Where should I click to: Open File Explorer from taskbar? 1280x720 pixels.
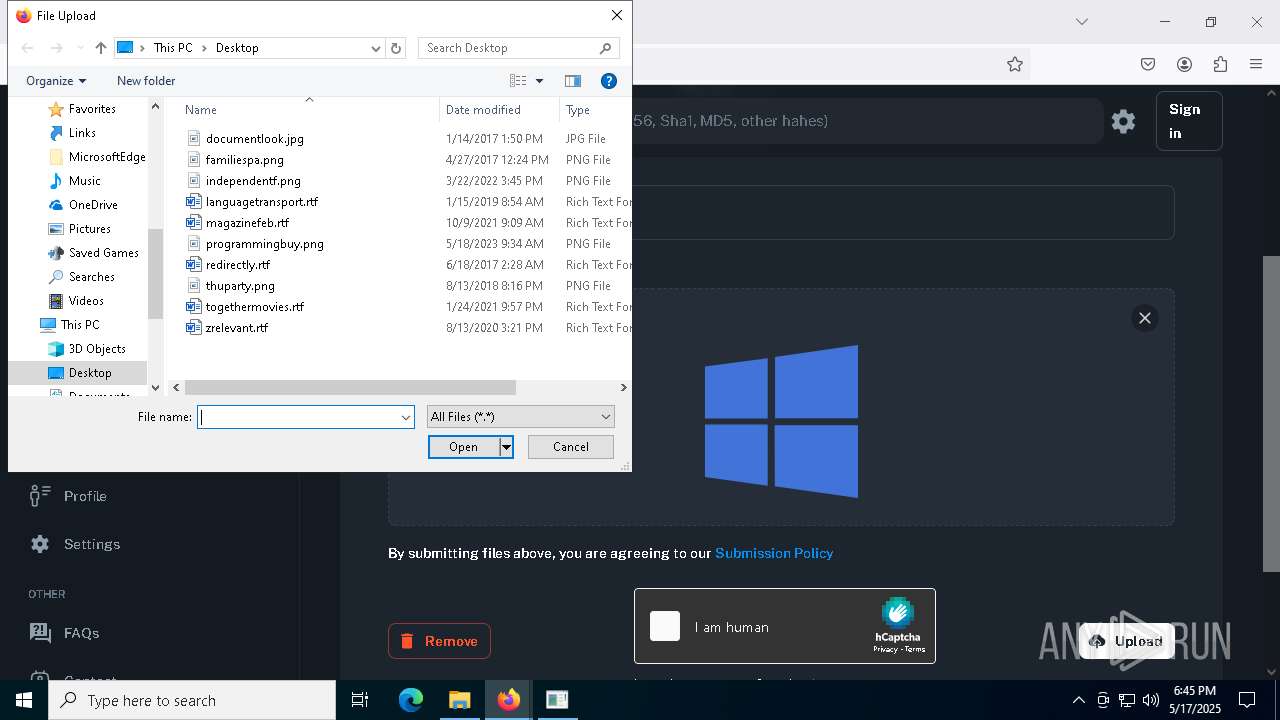click(x=459, y=700)
